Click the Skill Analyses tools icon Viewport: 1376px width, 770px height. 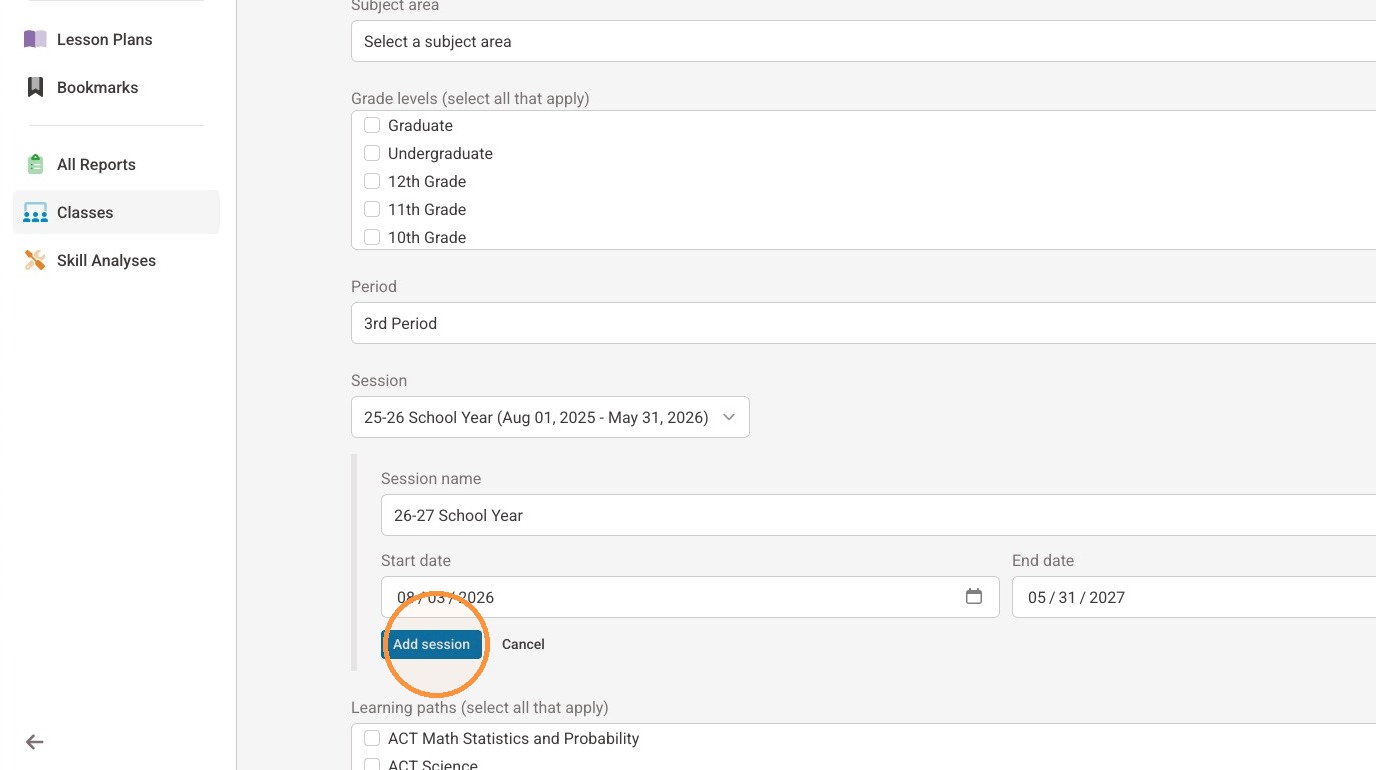coord(35,260)
